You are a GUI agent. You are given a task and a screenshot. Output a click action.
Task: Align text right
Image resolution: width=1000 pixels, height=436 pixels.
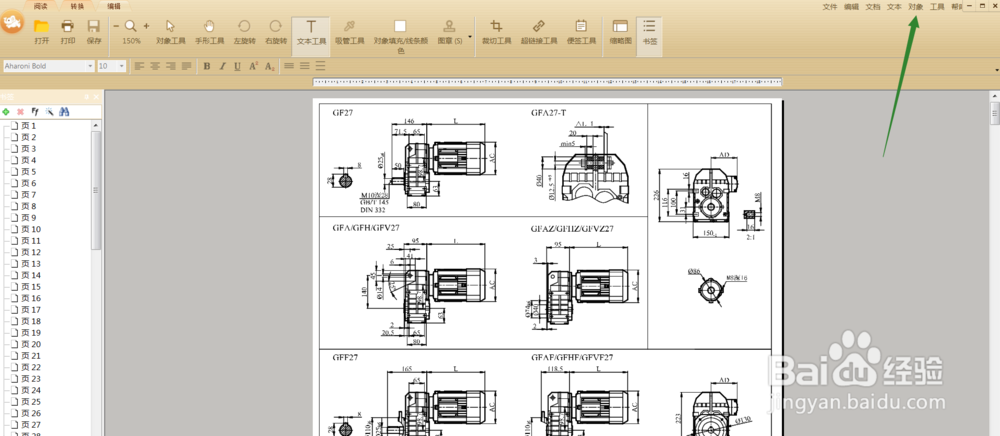click(170, 66)
